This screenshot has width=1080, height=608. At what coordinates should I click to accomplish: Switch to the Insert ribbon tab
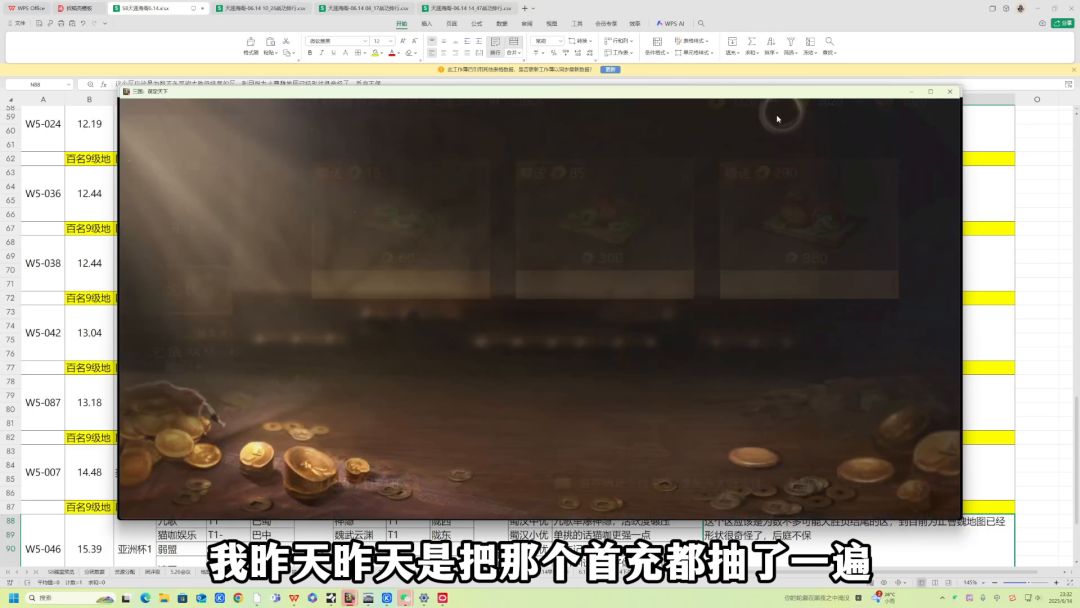pyautogui.click(x=426, y=23)
